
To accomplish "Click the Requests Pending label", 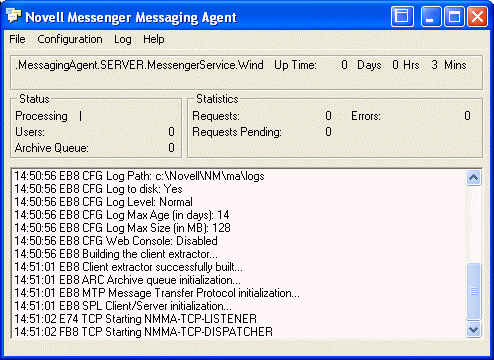I will coord(237,132).
